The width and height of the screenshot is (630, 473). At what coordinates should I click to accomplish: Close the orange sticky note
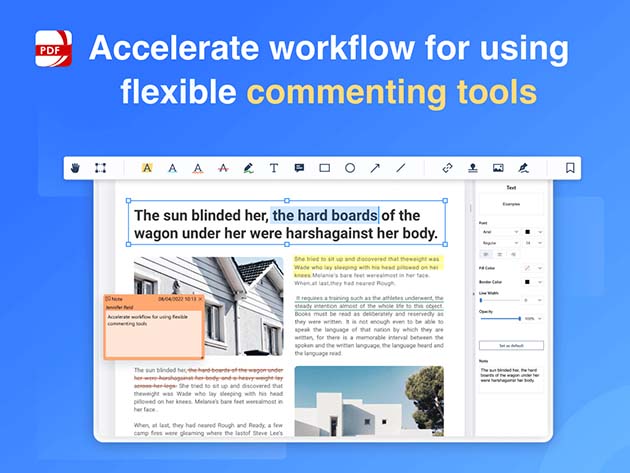click(x=199, y=299)
